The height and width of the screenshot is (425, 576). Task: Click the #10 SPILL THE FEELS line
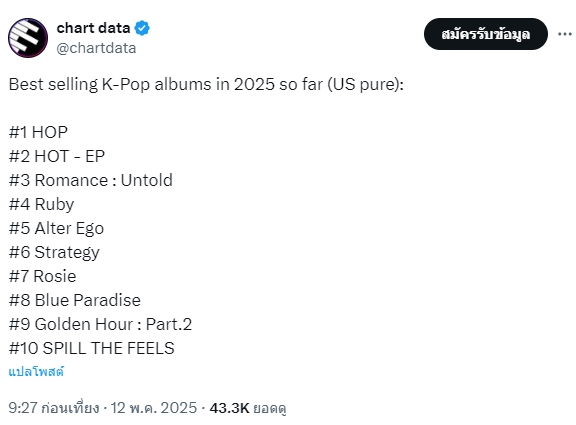[91, 348]
